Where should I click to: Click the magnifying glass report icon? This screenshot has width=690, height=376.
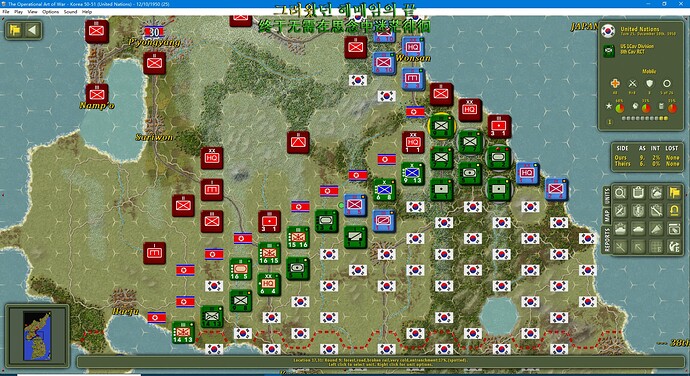pos(620,192)
